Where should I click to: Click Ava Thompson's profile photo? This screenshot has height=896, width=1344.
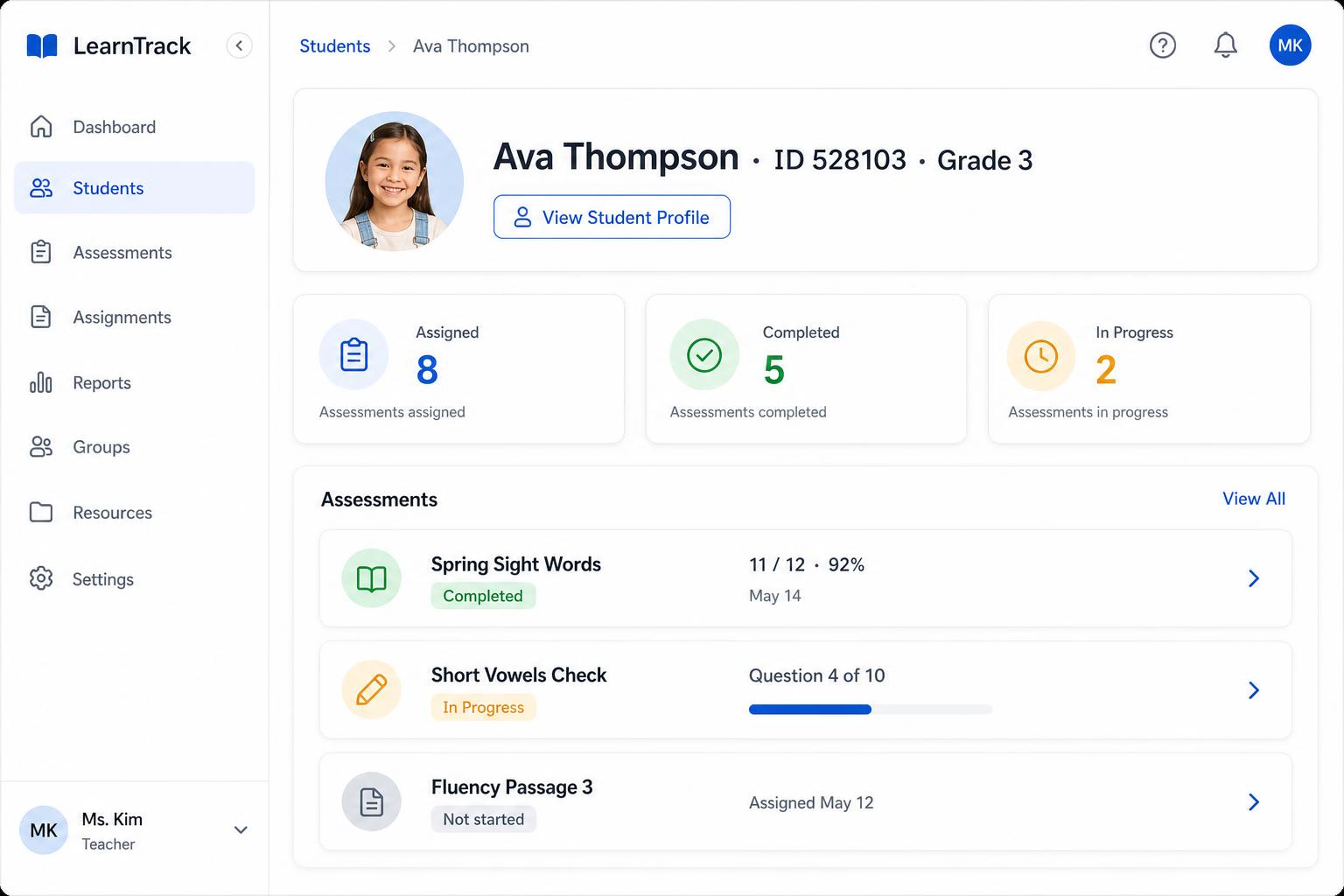[394, 181]
